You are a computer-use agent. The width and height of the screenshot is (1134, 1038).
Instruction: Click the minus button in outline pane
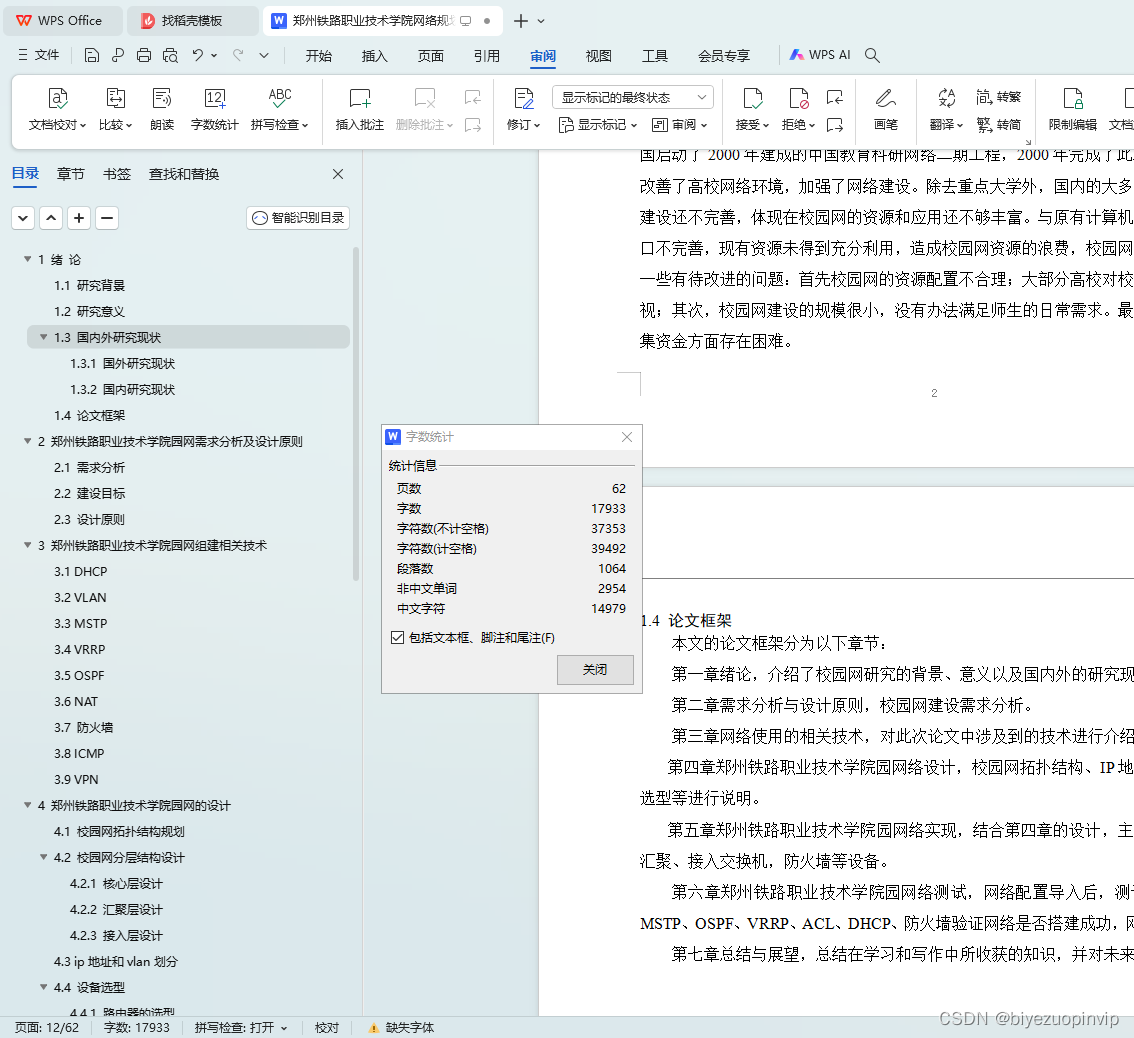pyautogui.click(x=107, y=218)
